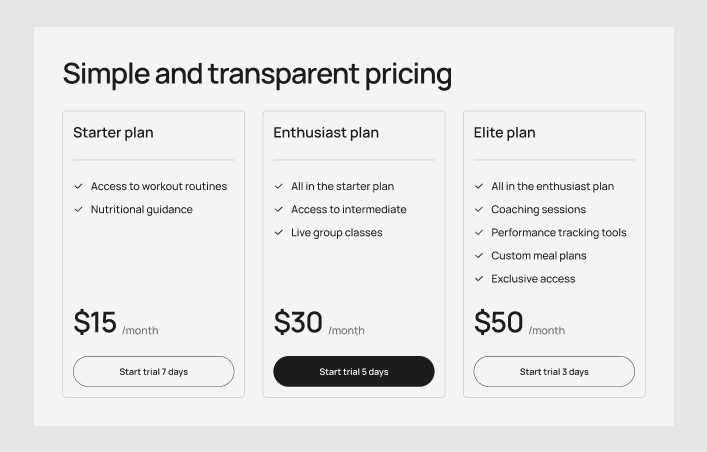Click checkmark beside All in the starter plan
Viewport: 707px width, 452px height.
tap(279, 186)
